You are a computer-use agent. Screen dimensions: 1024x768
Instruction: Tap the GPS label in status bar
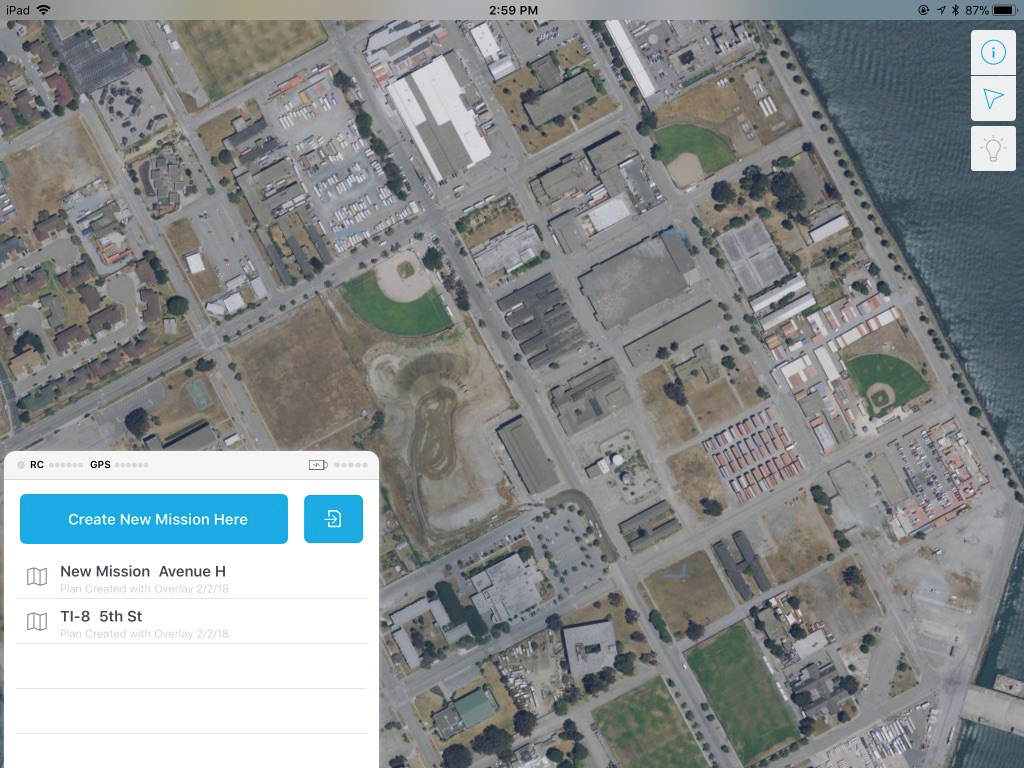pos(100,465)
